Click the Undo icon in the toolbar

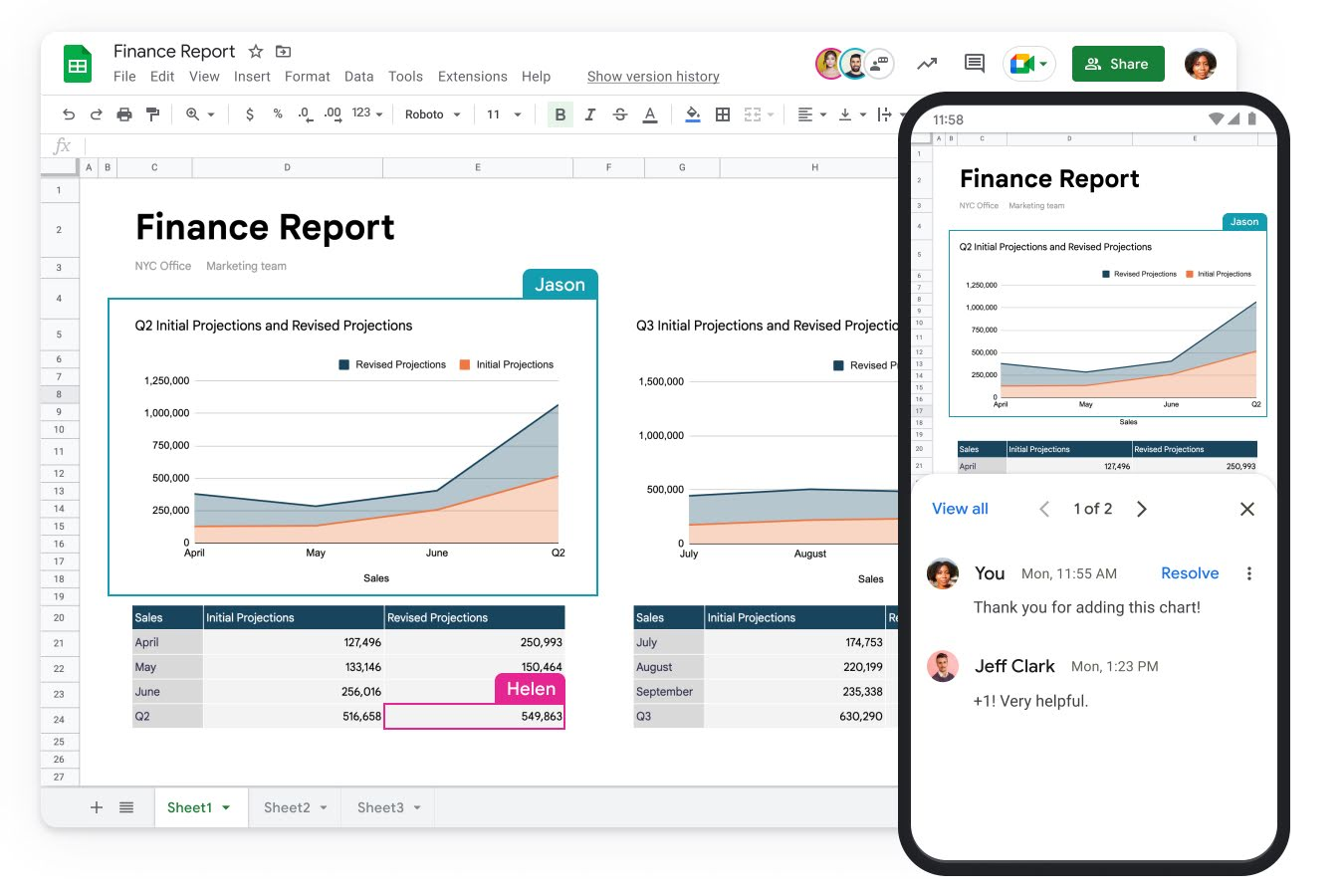(x=68, y=113)
